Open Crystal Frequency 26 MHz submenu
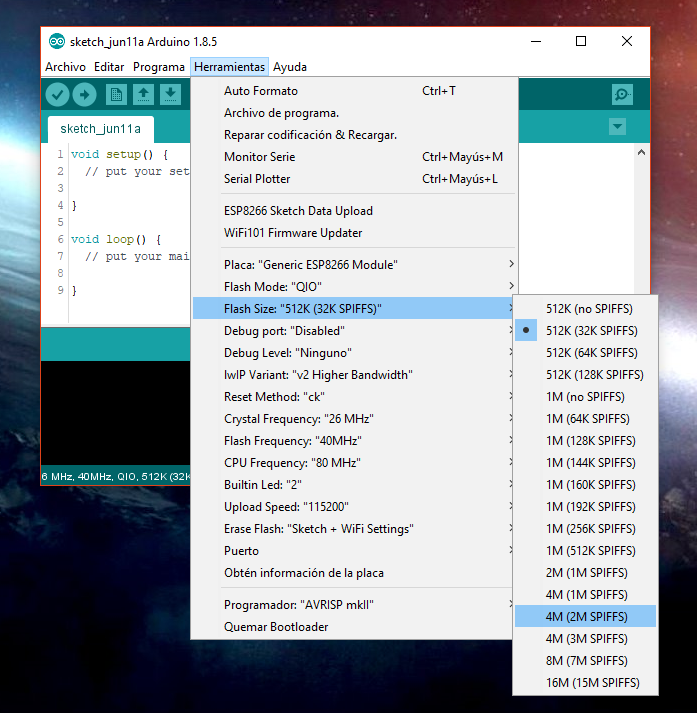Image resolution: width=697 pixels, height=713 pixels. pos(353,419)
